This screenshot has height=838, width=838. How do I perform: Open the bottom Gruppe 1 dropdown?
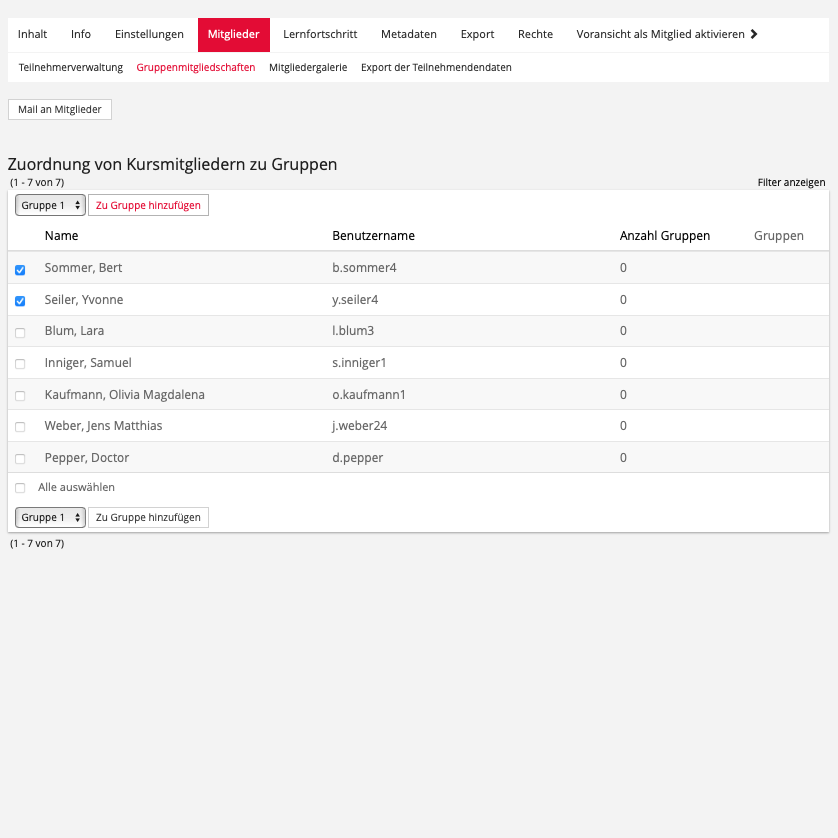point(50,517)
